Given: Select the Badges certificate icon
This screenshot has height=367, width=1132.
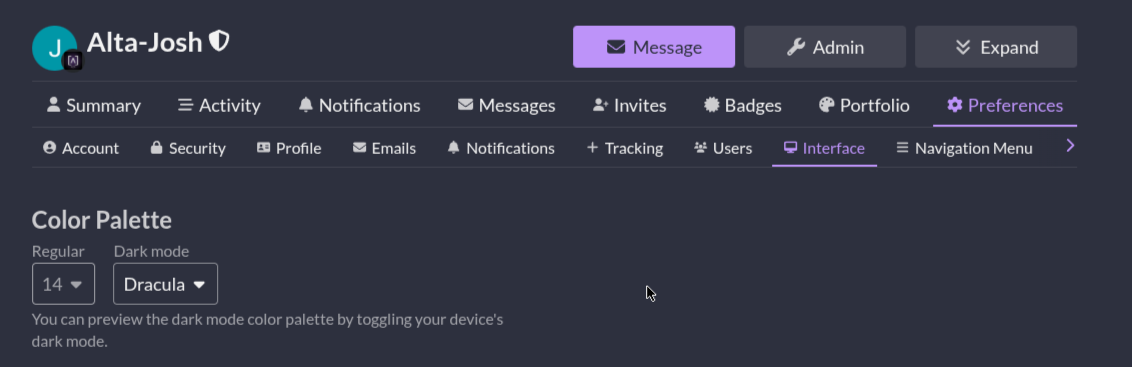Looking at the screenshot, I should tap(711, 105).
